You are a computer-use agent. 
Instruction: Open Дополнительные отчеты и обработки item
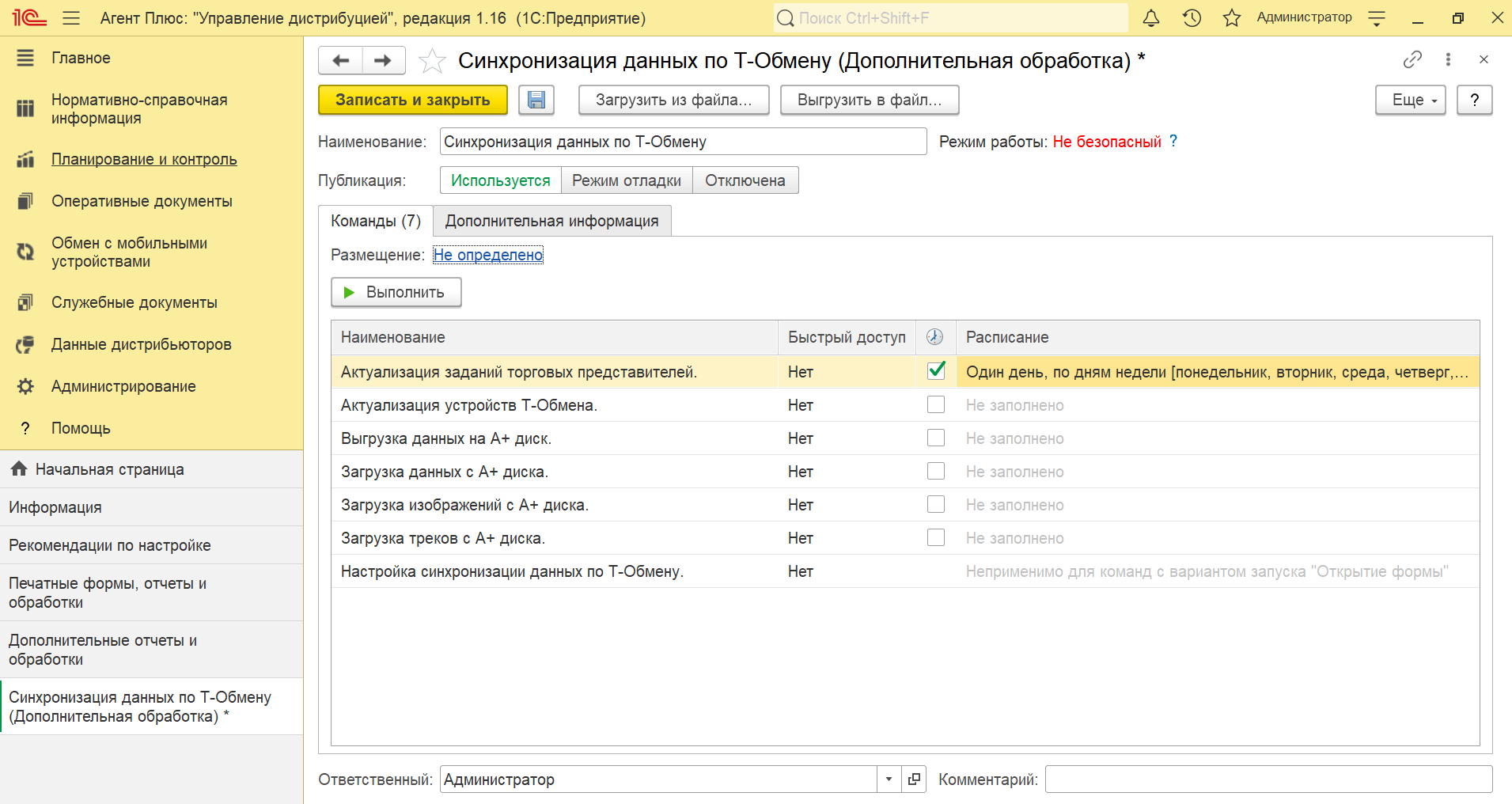(x=151, y=650)
